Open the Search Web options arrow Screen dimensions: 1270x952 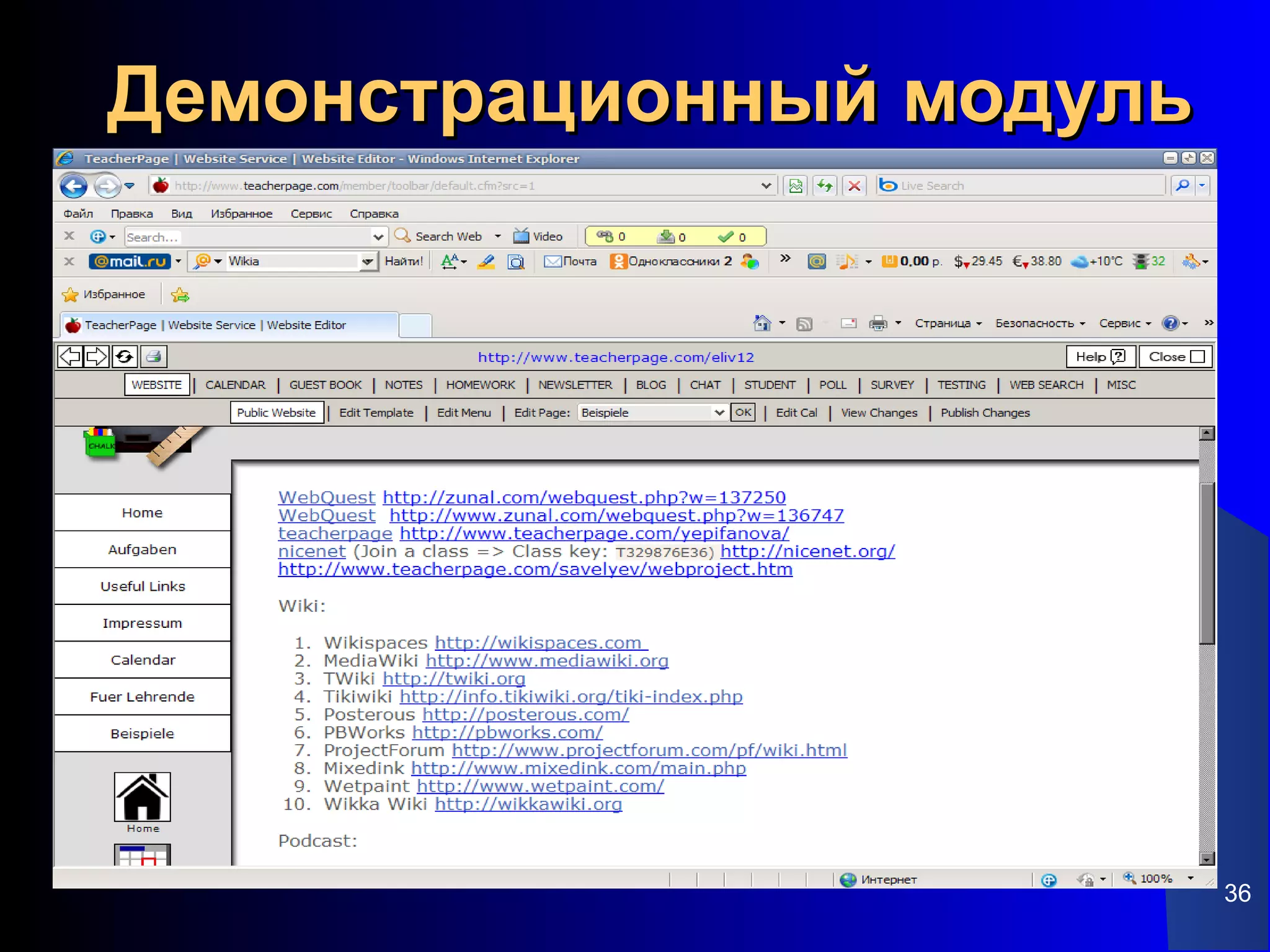coord(497,236)
